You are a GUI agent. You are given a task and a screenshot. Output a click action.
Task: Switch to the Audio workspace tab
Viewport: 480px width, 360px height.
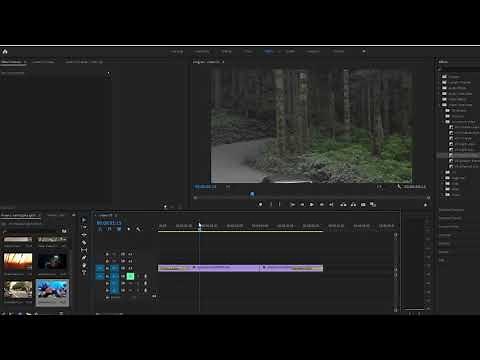(x=290, y=51)
